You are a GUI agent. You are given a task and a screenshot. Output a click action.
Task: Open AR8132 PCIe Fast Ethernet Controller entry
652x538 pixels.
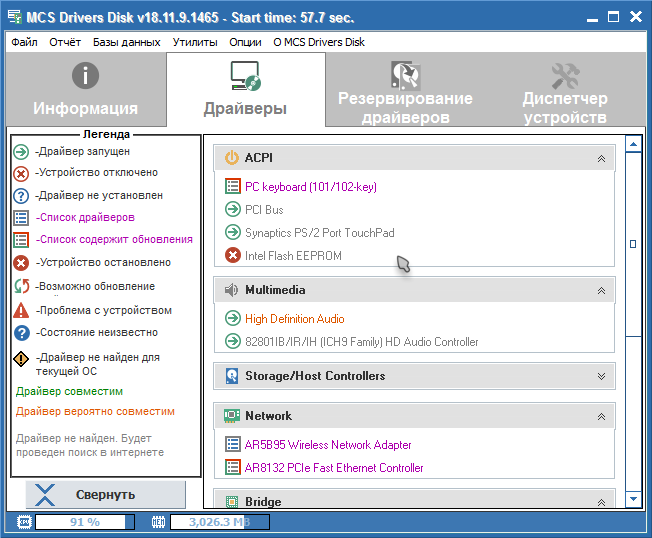pos(333,468)
